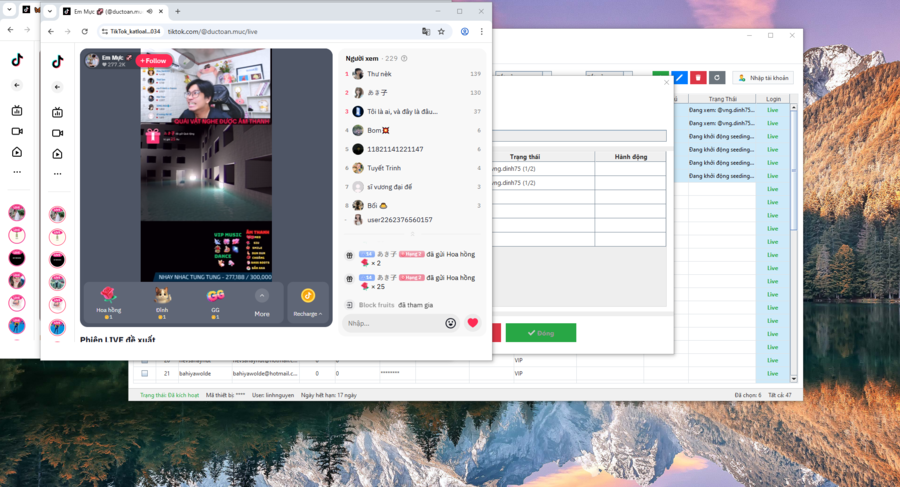Image resolution: width=900 pixels, height=487 pixels.
Task: Click the TikTok logo in the back browser window
Action: click(x=17, y=60)
